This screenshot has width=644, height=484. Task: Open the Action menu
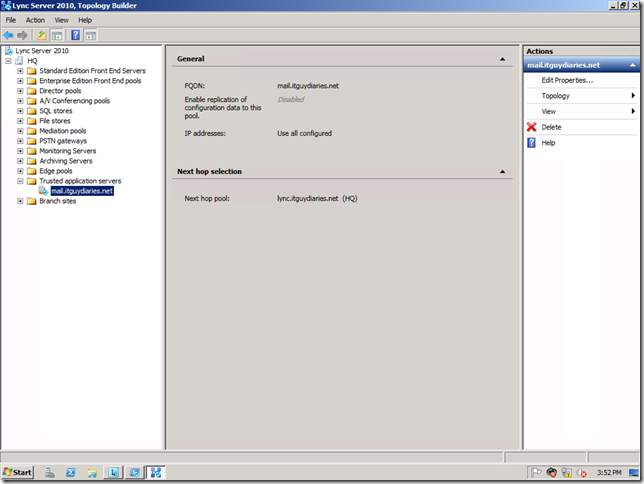click(35, 20)
